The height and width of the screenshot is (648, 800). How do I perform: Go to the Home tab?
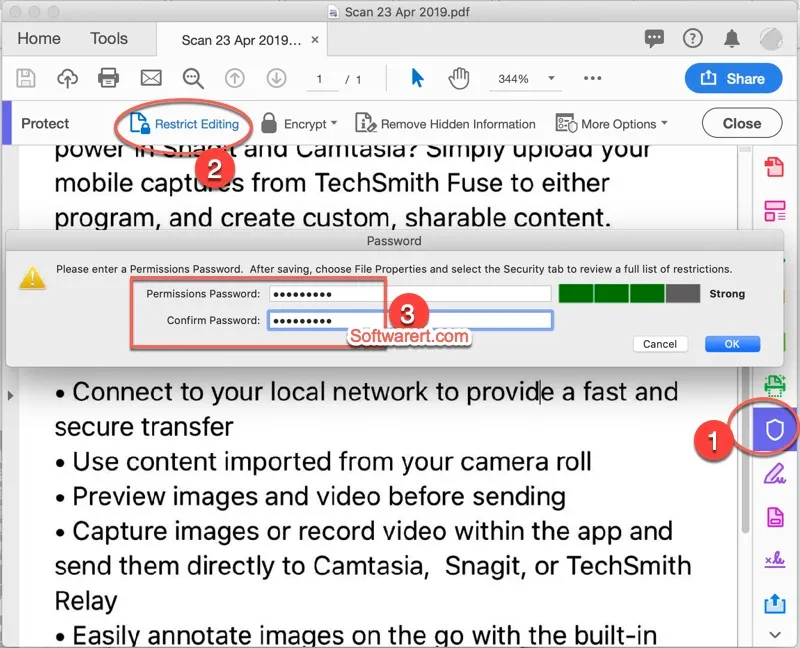[x=38, y=38]
